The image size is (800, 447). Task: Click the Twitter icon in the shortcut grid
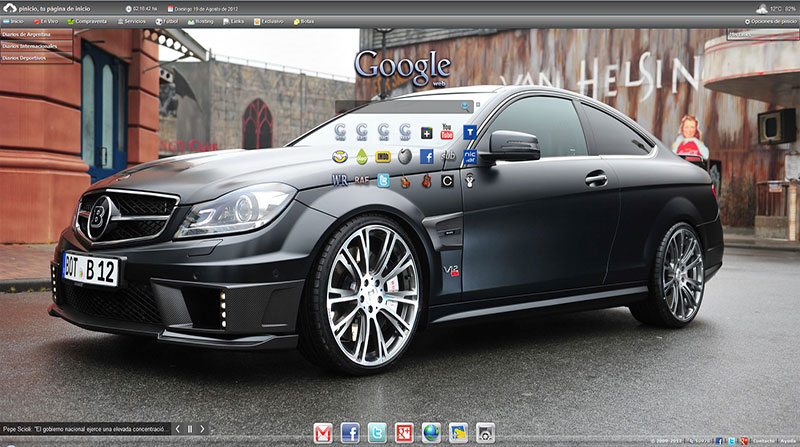[382, 181]
